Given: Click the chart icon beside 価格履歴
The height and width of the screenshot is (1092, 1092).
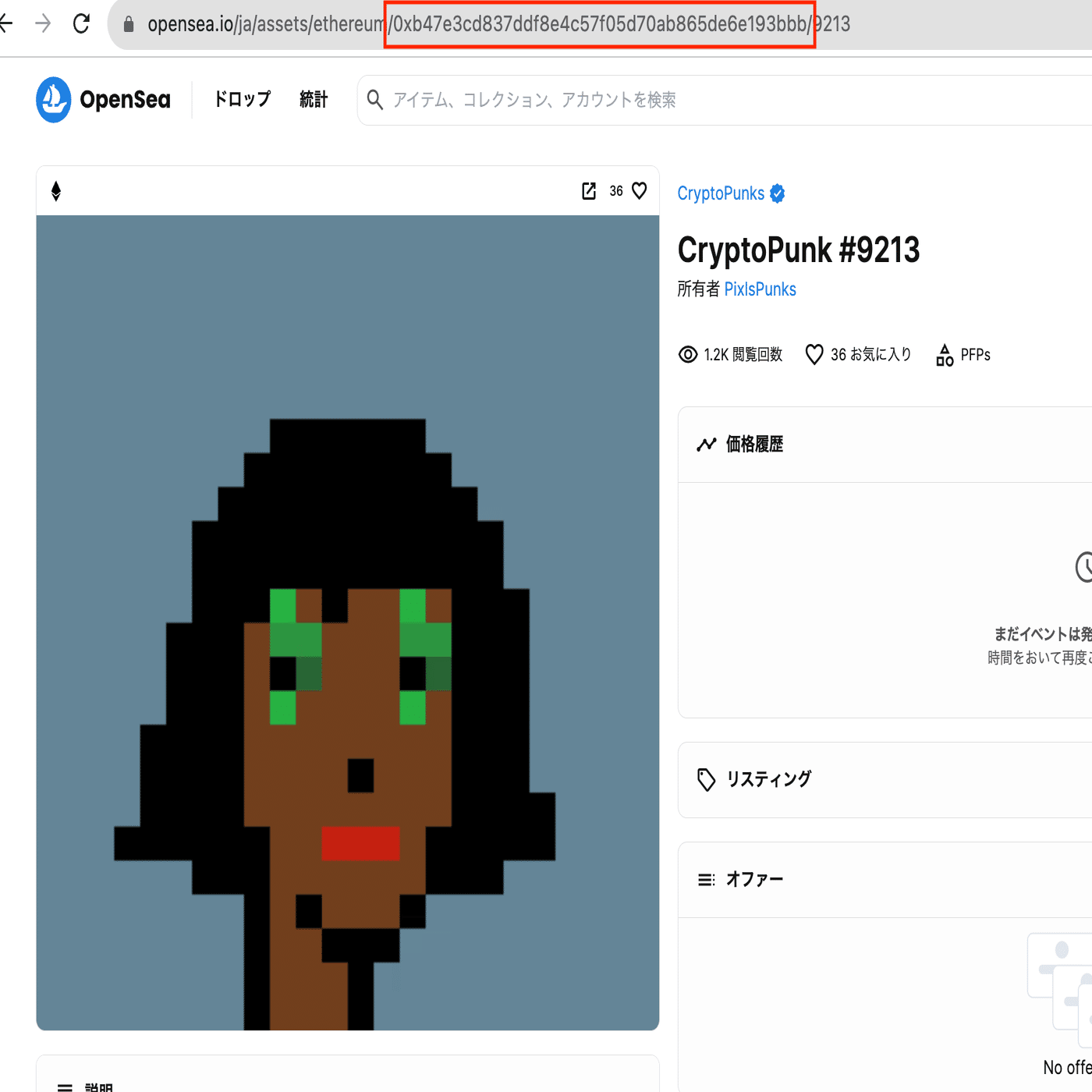Looking at the screenshot, I should [707, 445].
